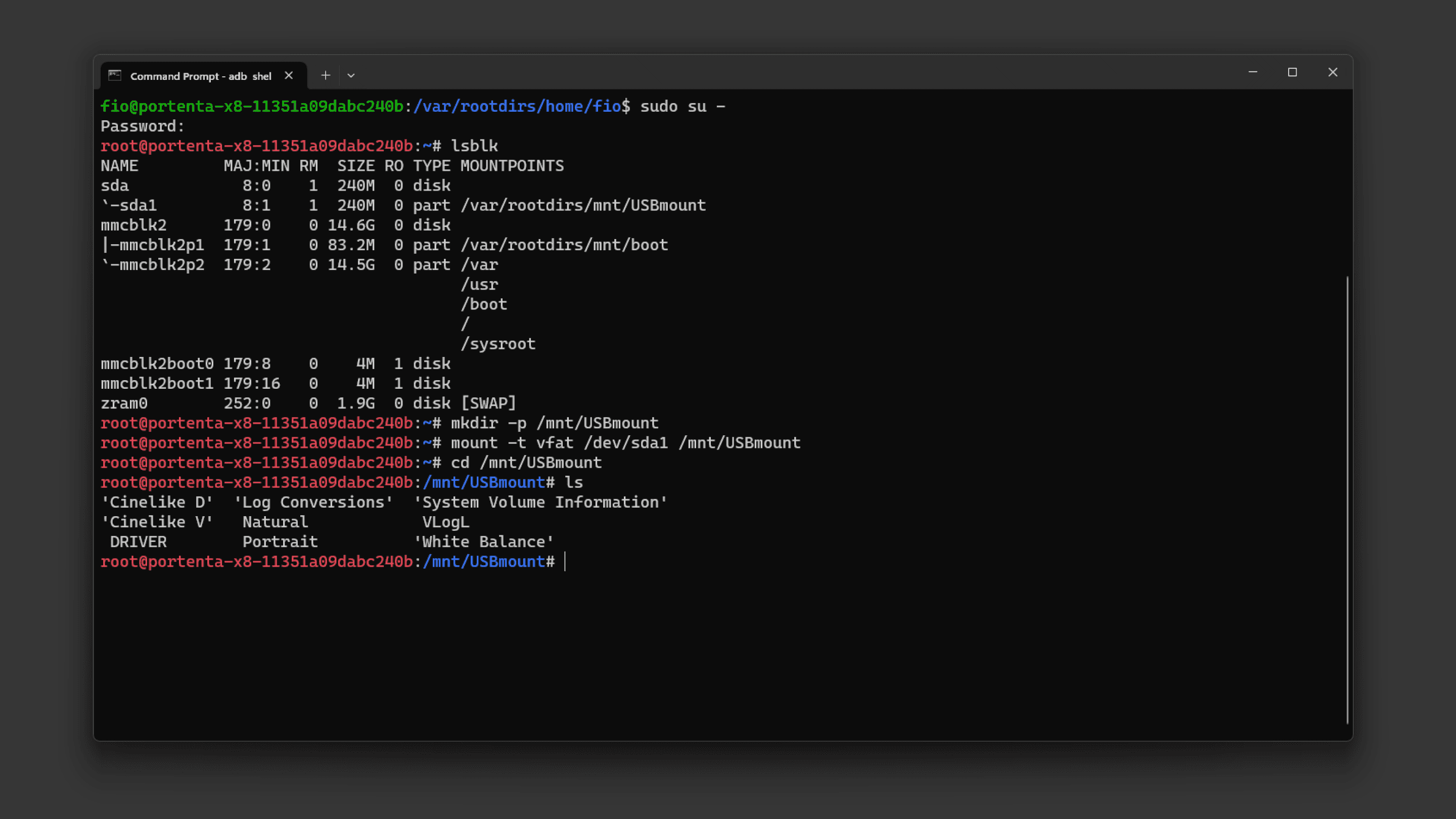Viewport: 1456px width, 819px height.
Task: Close the terminal window
Action: 1333,72
